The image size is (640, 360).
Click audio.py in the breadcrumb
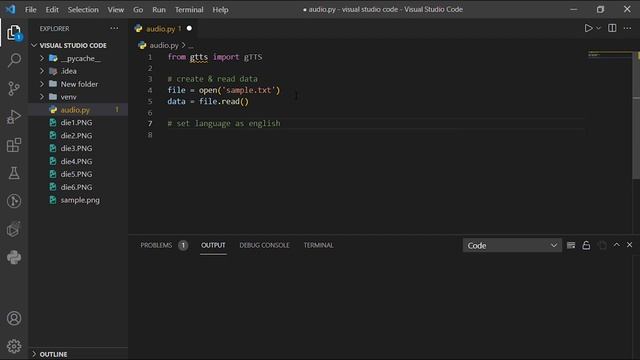click(164, 45)
